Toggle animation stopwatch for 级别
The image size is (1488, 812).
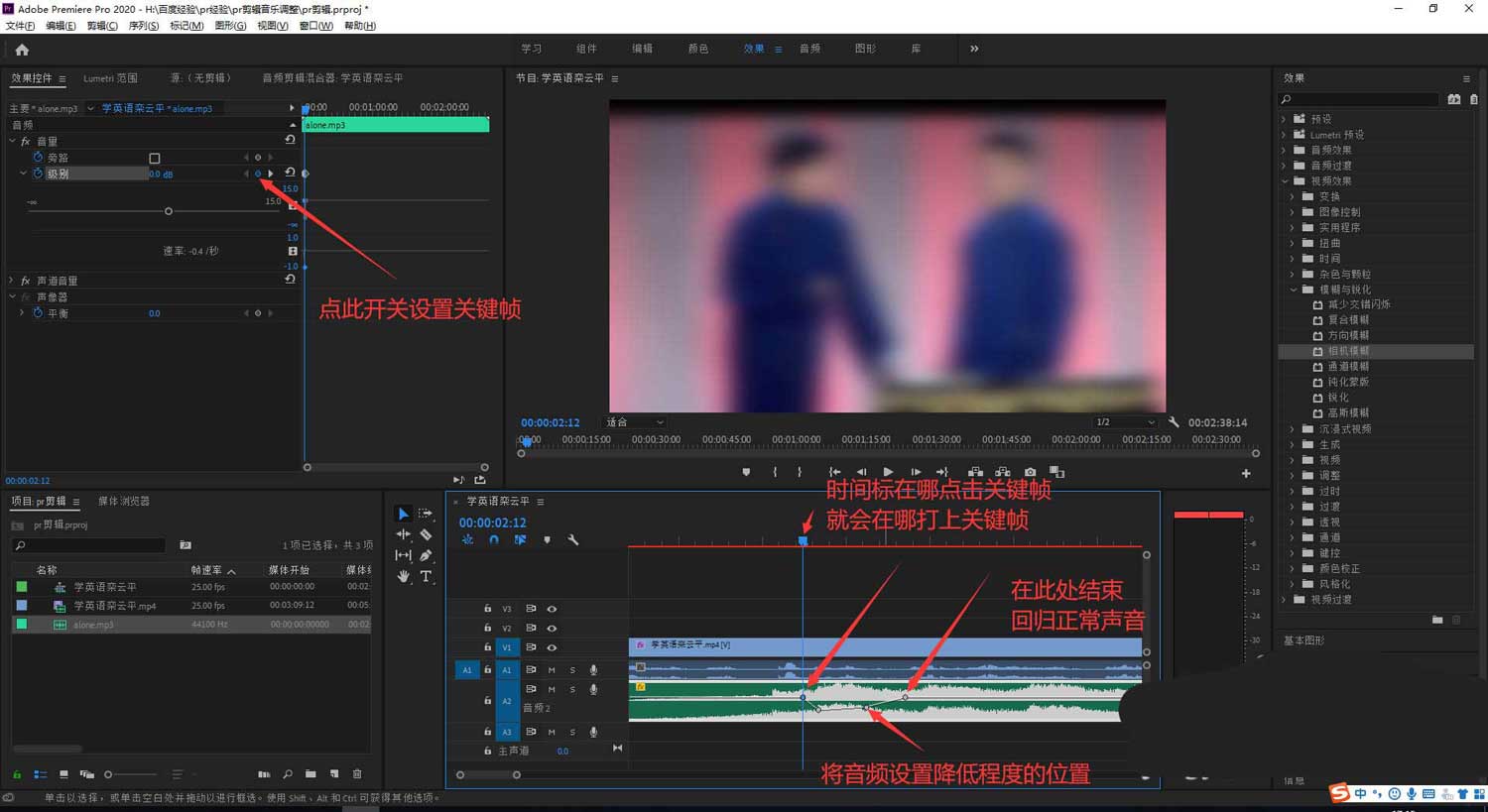click(39, 174)
